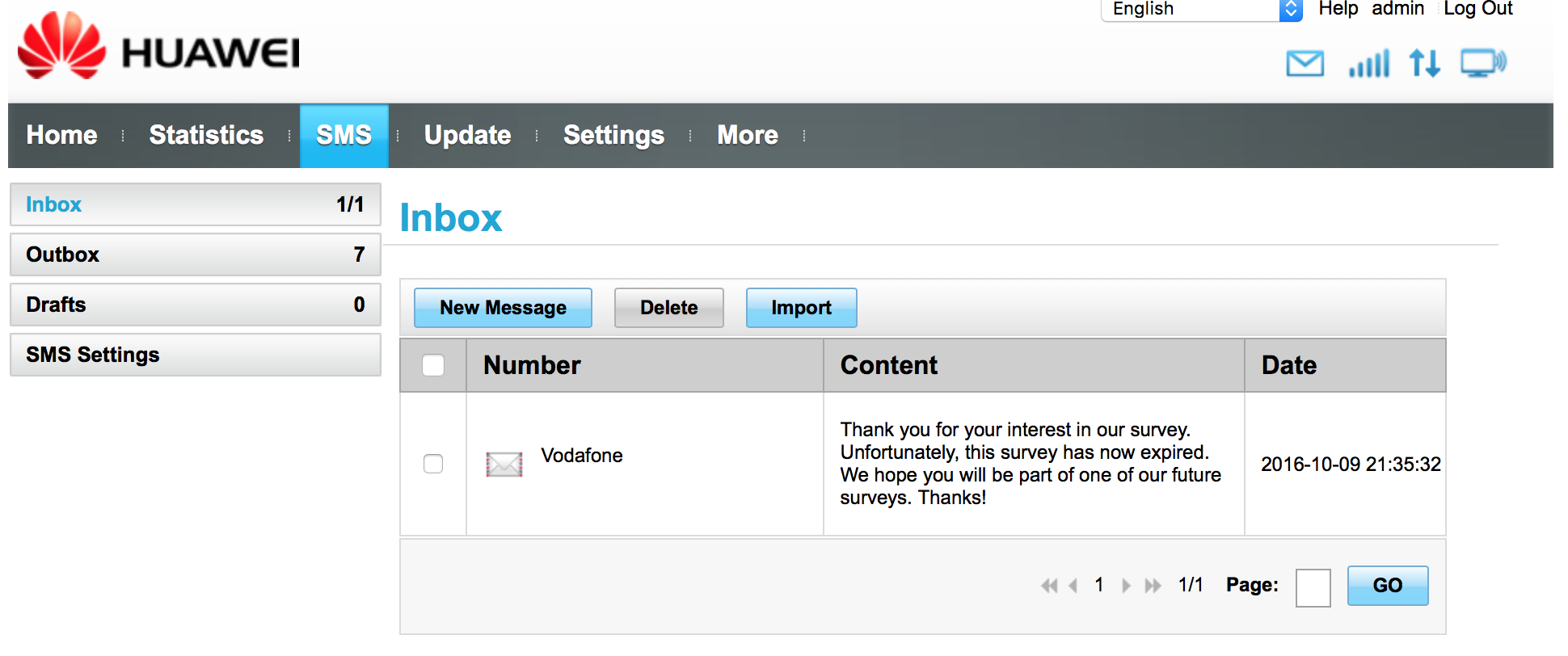Click the Wi-Fi monitor status icon
The width and height of the screenshot is (1568, 656).
click(x=1483, y=63)
